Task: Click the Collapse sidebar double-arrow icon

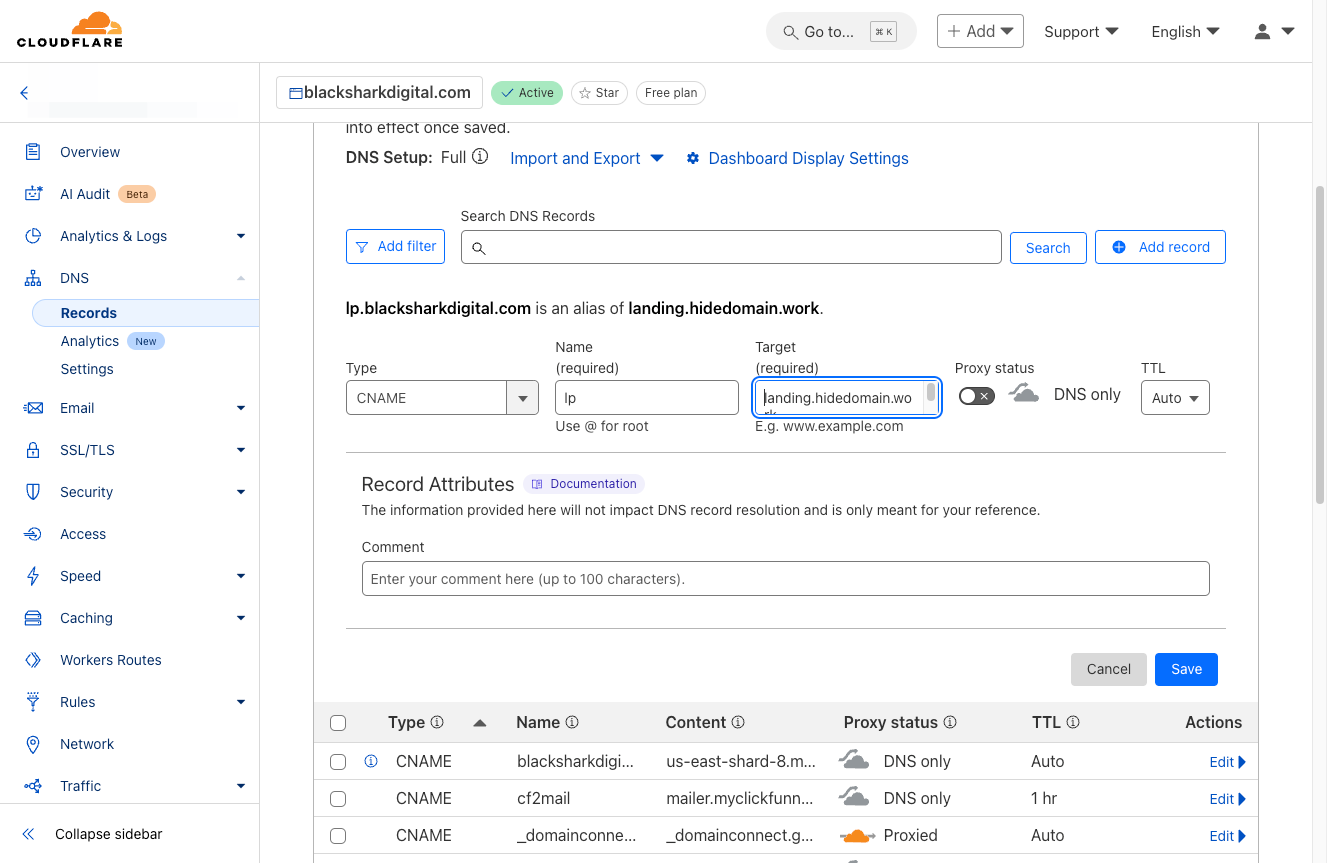Action: [29, 834]
